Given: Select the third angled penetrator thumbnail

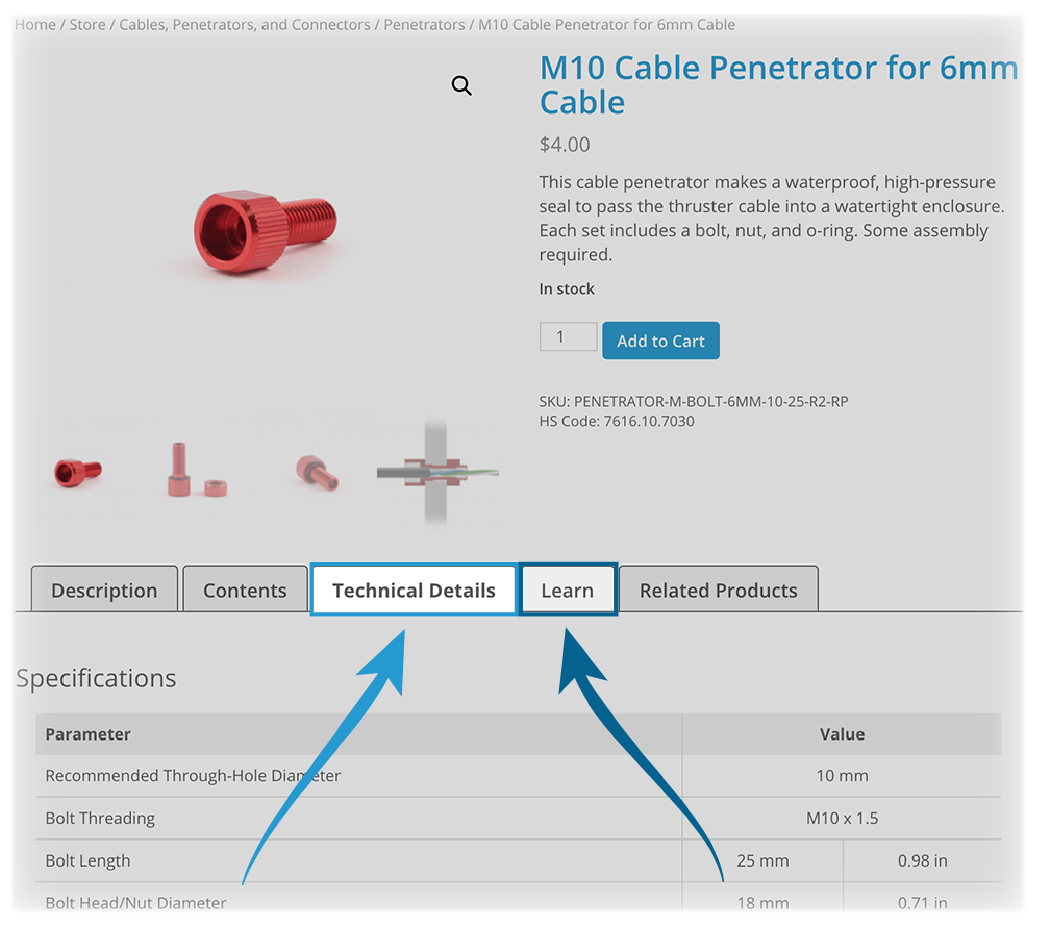Looking at the screenshot, I should 317,471.
